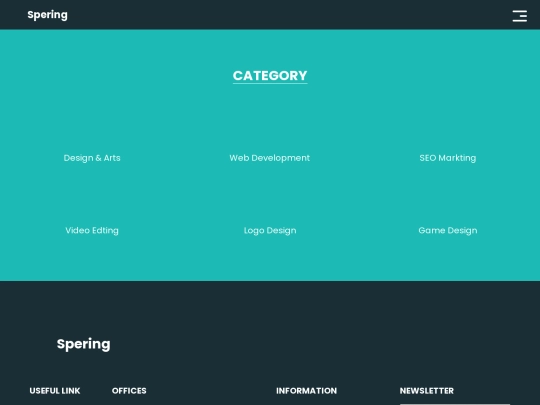Click the NEWSLETTER footer heading
Viewport: 540px width, 405px height.
pos(427,391)
